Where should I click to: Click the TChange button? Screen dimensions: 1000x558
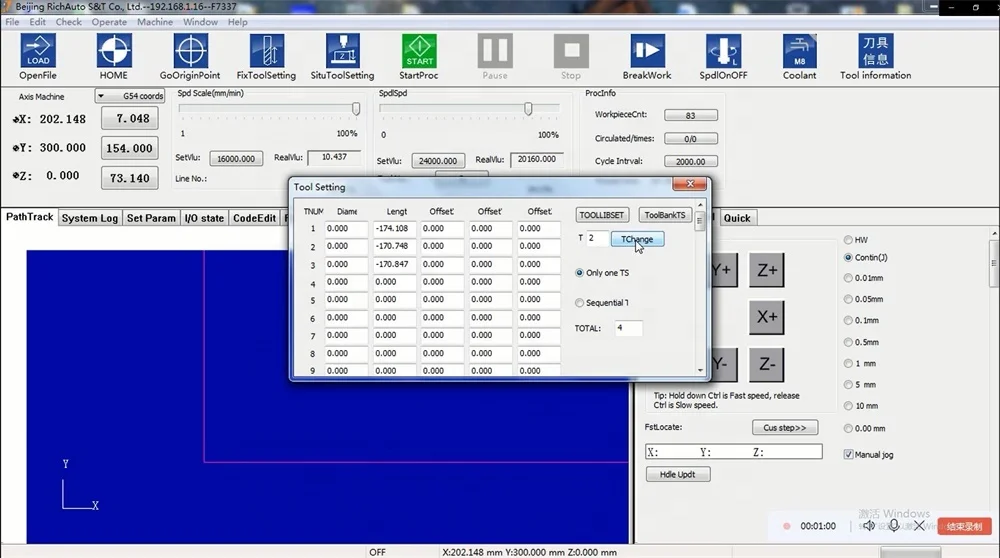[x=637, y=239]
